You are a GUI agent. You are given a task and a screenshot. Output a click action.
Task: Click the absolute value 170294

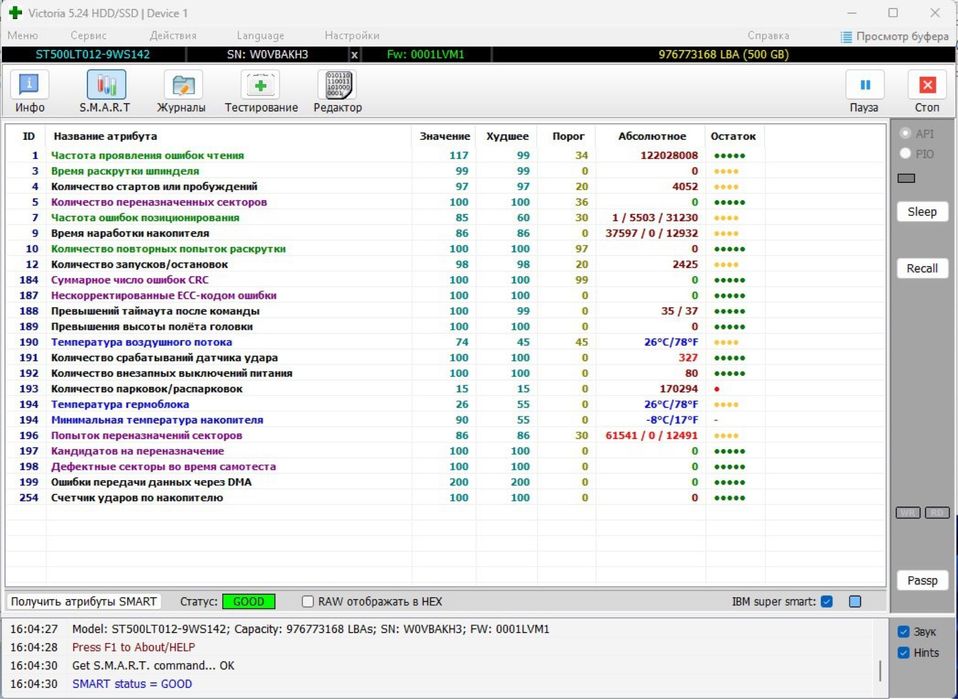679,389
